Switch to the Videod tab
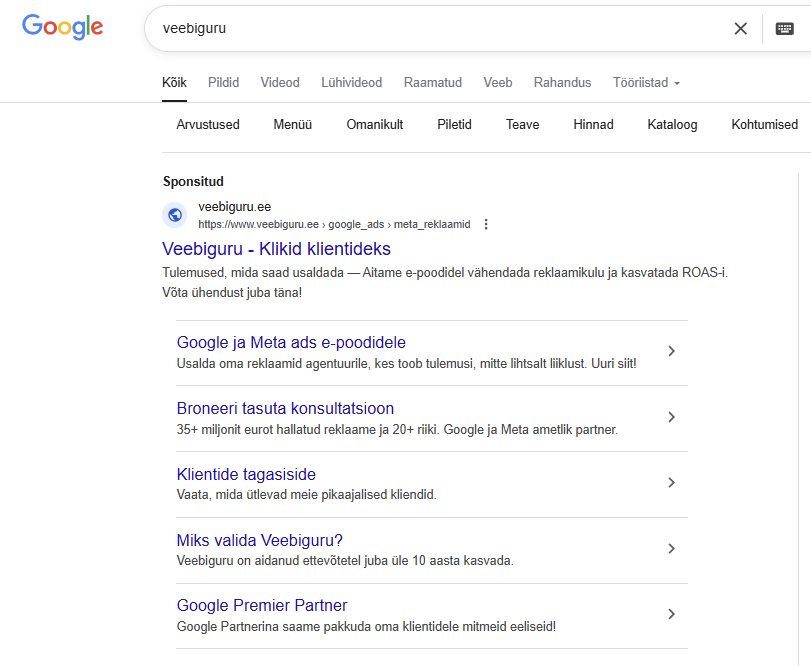This screenshot has width=811, height=666. click(x=280, y=83)
